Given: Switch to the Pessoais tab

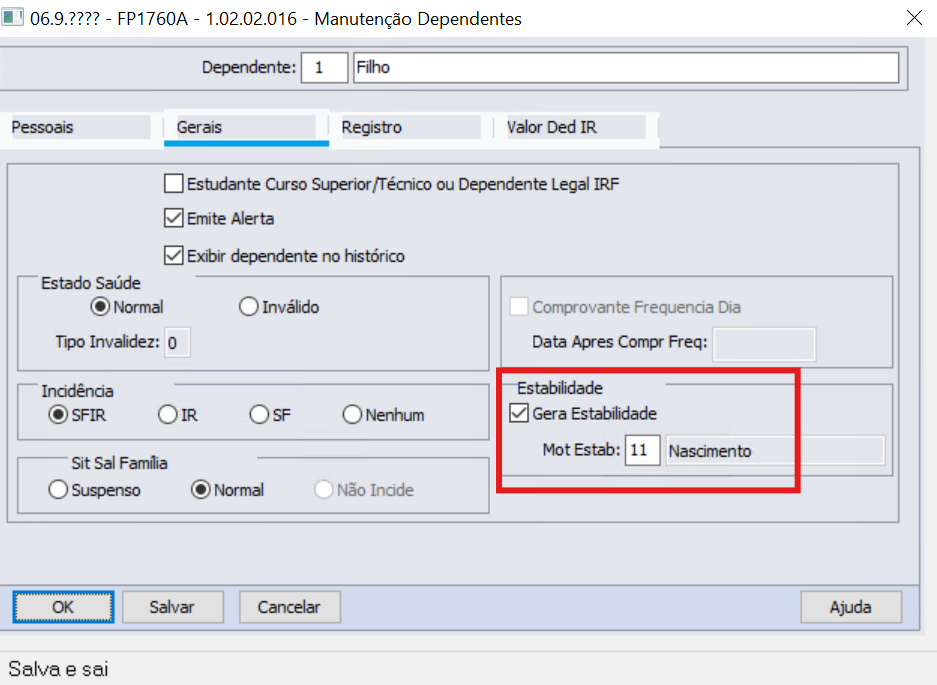Looking at the screenshot, I should pyautogui.click(x=80, y=127).
